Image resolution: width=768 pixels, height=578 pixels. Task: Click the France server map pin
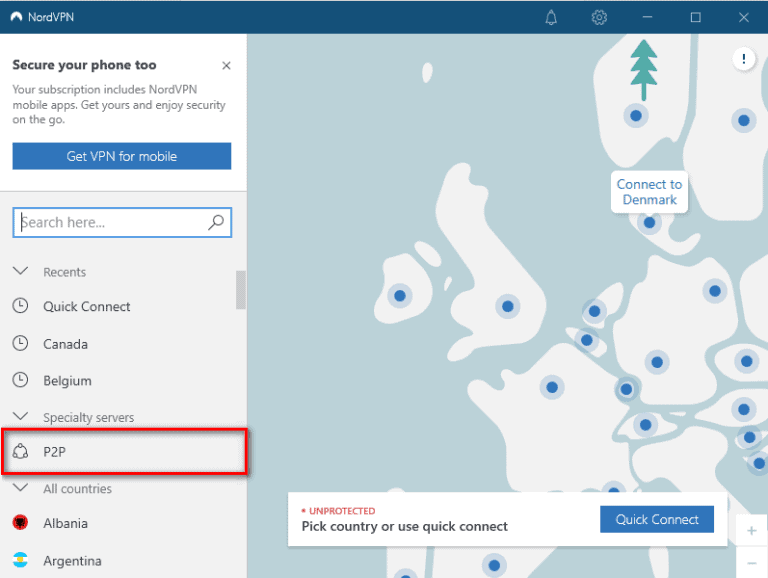(552, 387)
